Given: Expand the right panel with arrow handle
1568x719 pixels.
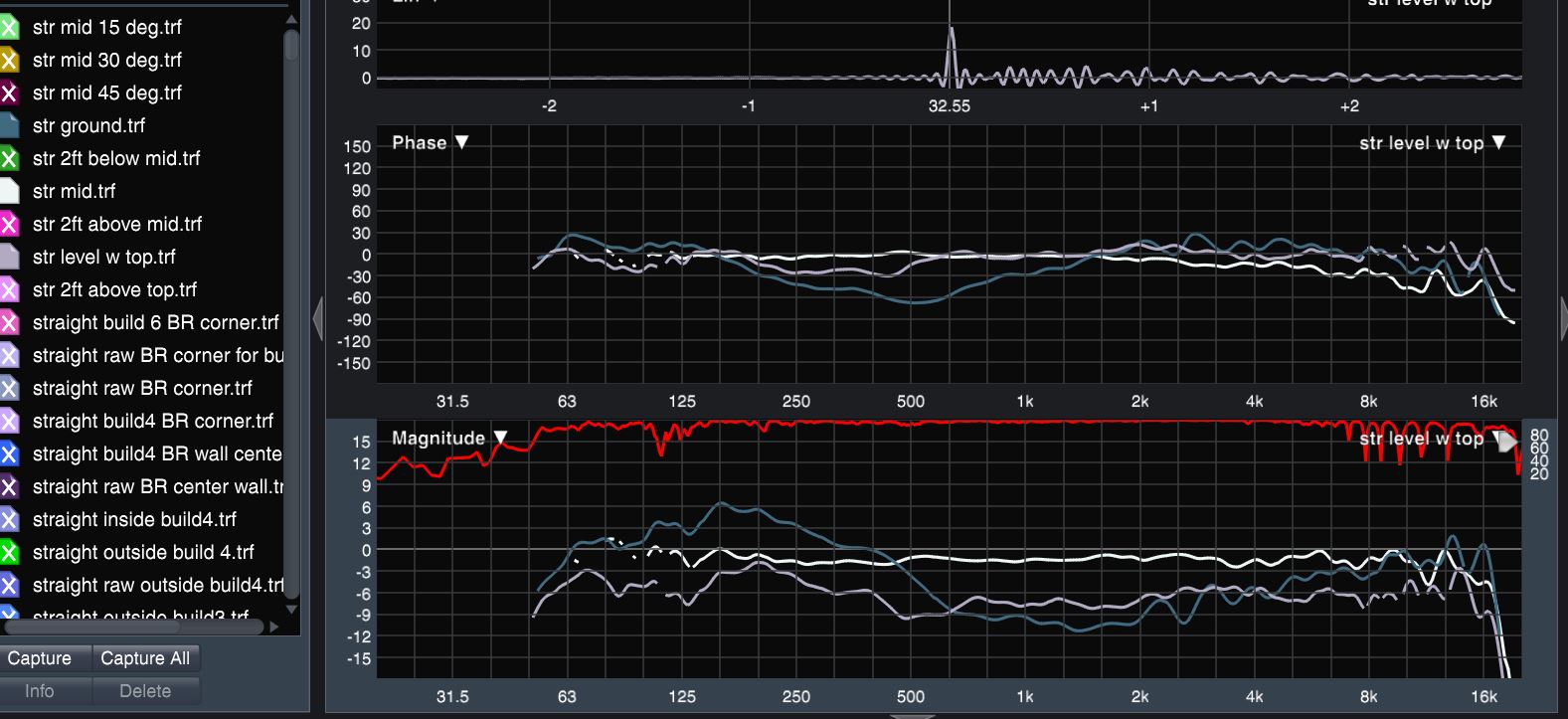Looking at the screenshot, I should click(1563, 319).
